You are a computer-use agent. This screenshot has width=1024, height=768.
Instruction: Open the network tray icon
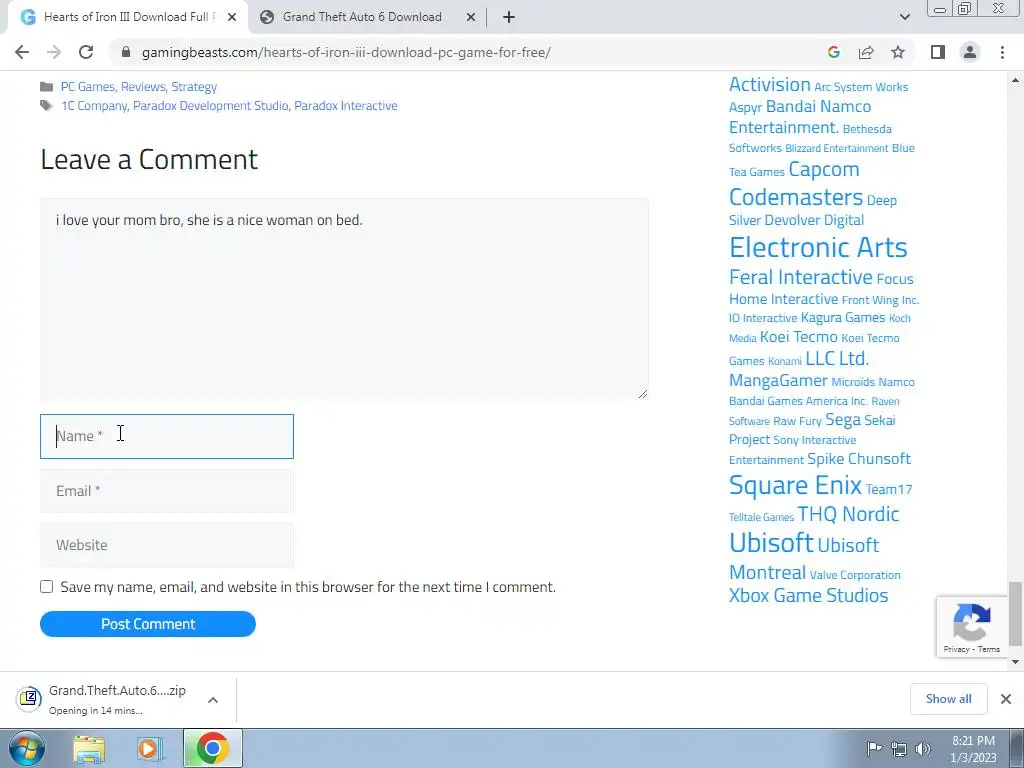(x=899, y=749)
